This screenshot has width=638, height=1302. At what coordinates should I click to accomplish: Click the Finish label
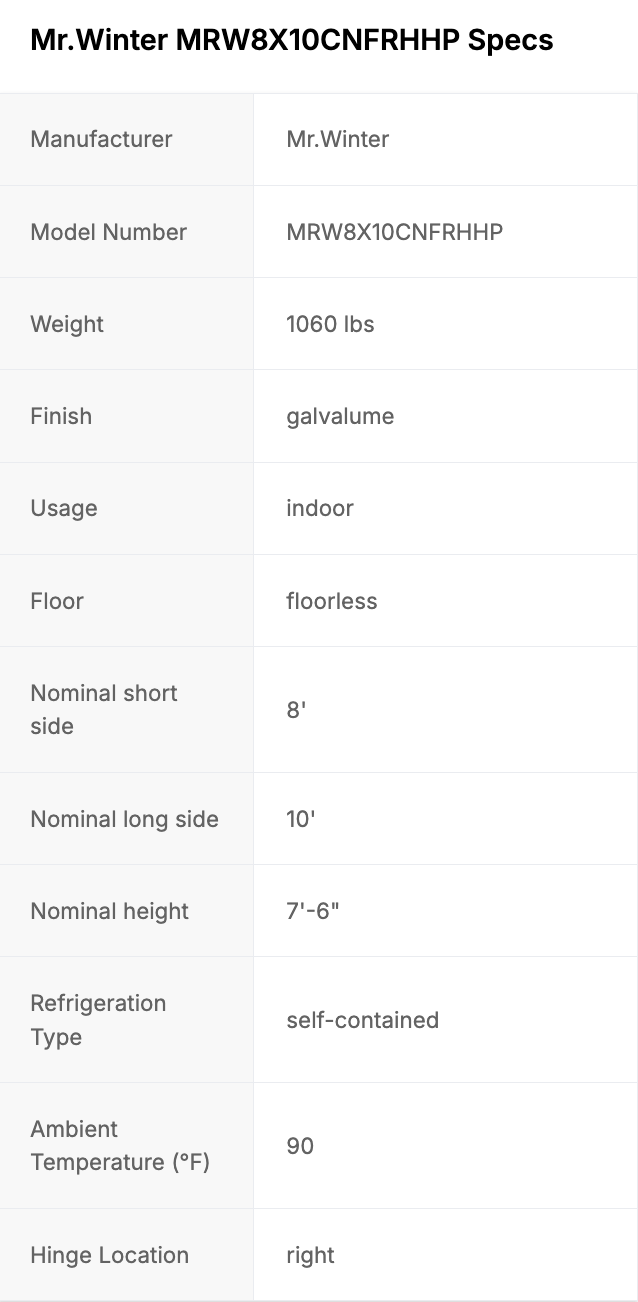[61, 416]
